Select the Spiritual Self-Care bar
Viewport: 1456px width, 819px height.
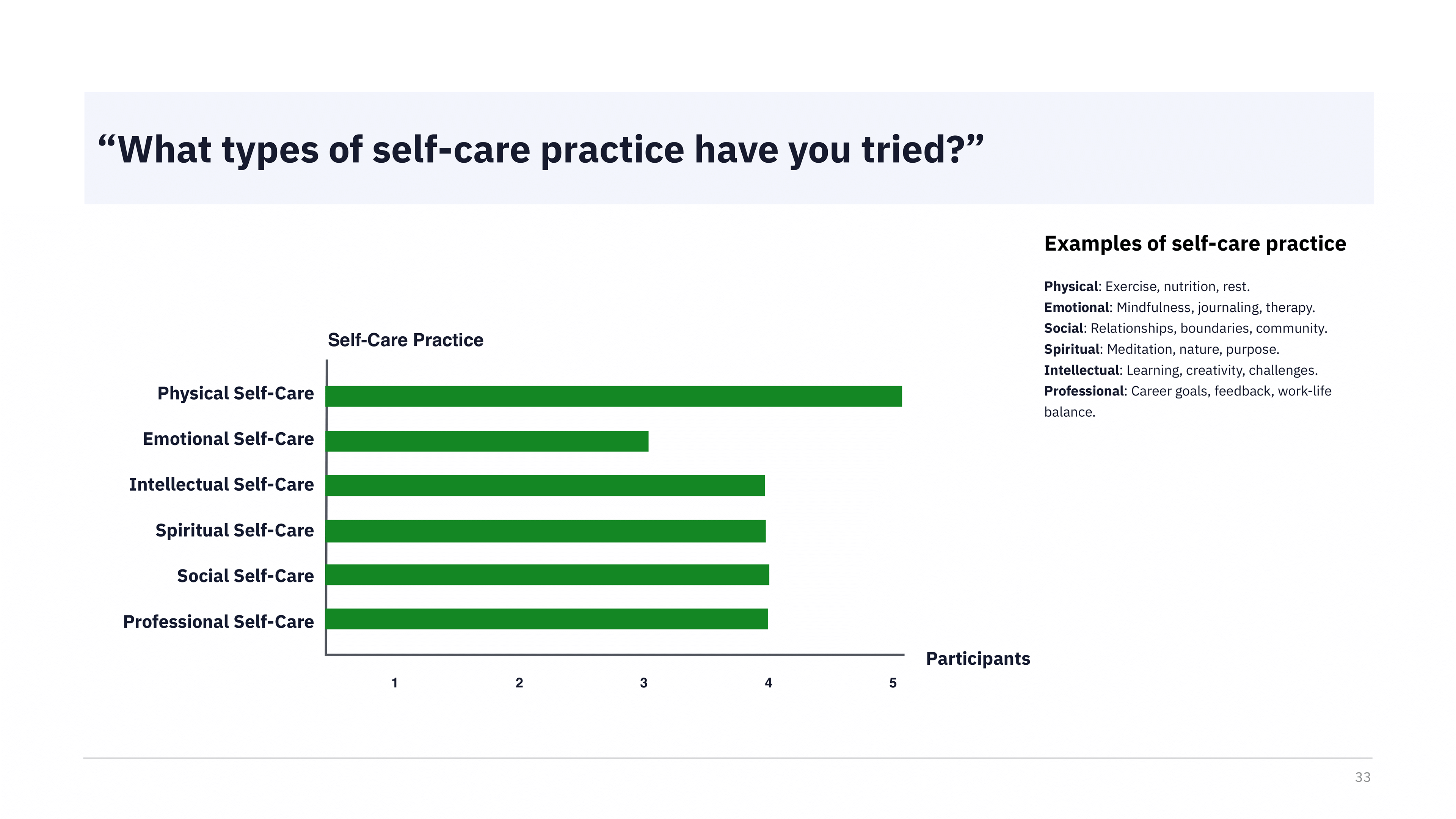coord(546,531)
